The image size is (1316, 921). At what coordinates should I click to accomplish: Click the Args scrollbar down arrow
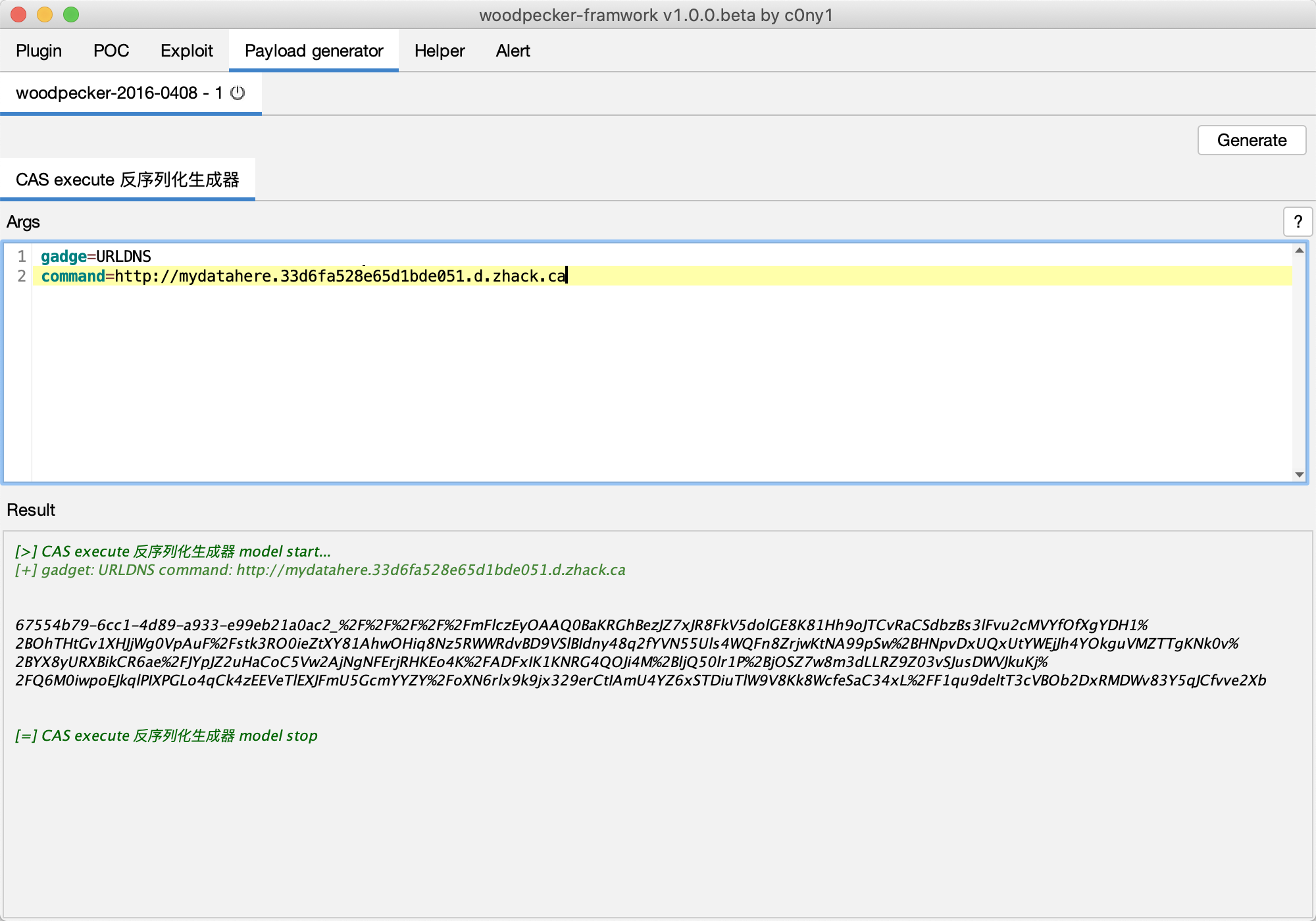click(x=1299, y=474)
